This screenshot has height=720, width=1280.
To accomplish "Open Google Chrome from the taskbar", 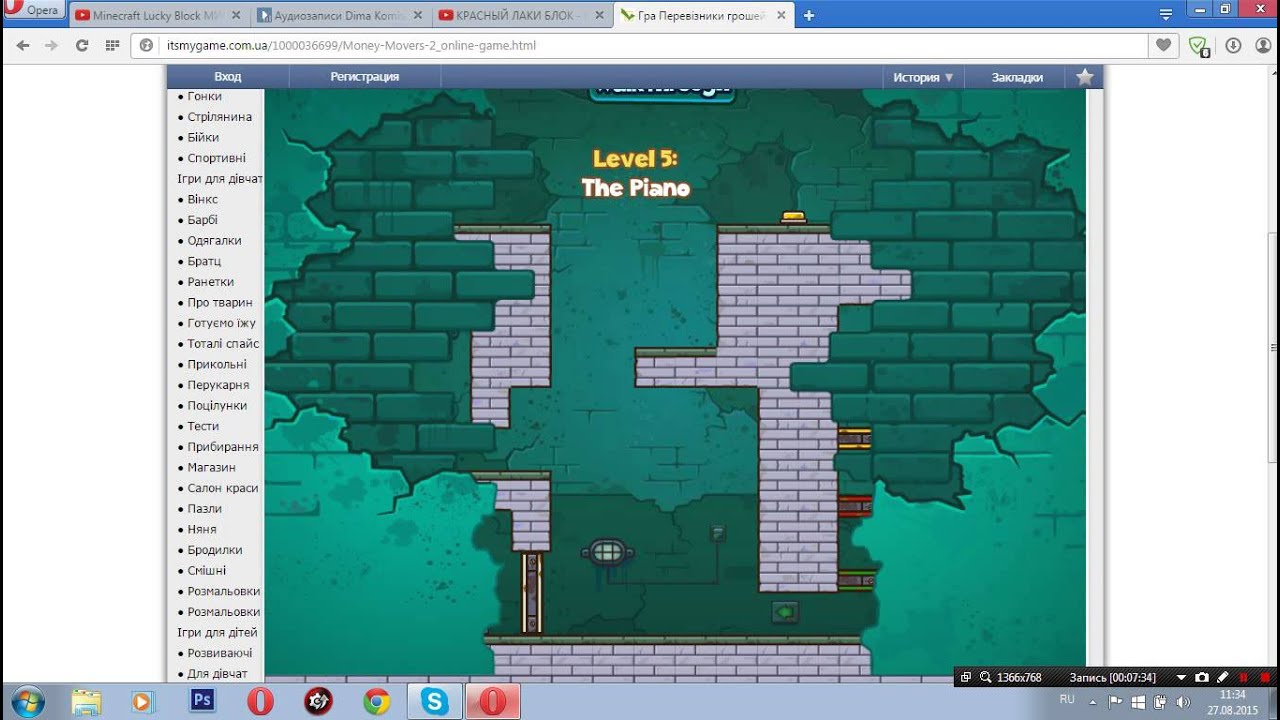I will (x=377, y=702).
